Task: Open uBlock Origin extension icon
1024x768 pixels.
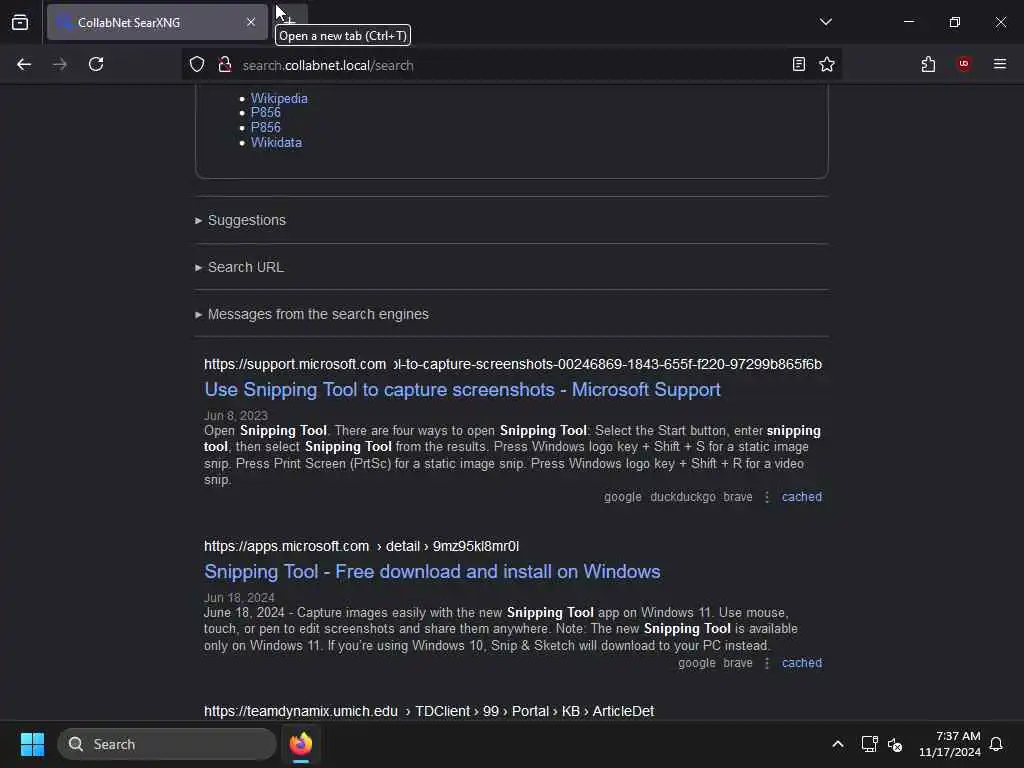Action: pyautogui.click(x=964, y=64)
